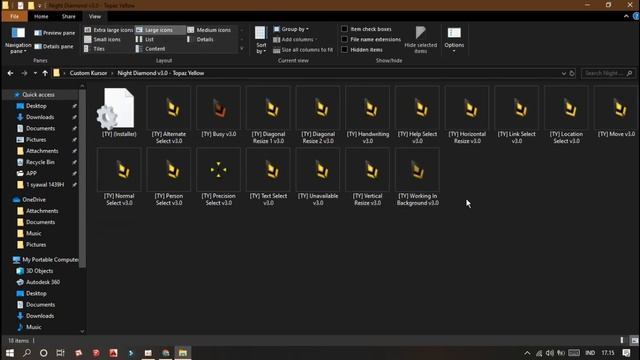This screenshot has width=640, height=360.
Task: Go back with the Back arrow
Action: 11,73
